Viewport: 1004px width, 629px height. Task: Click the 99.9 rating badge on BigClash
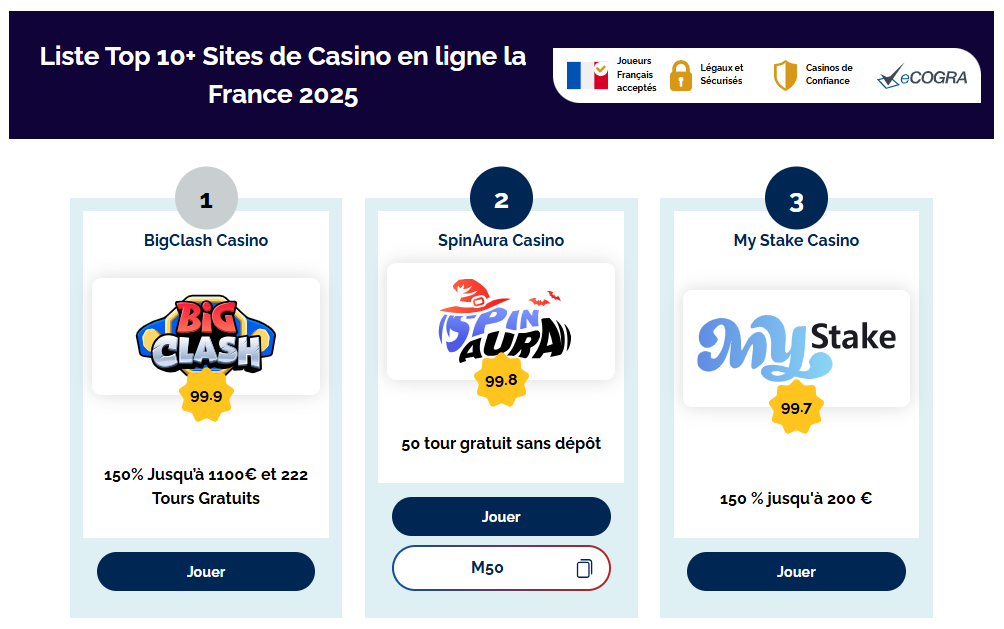click(205, 398)
